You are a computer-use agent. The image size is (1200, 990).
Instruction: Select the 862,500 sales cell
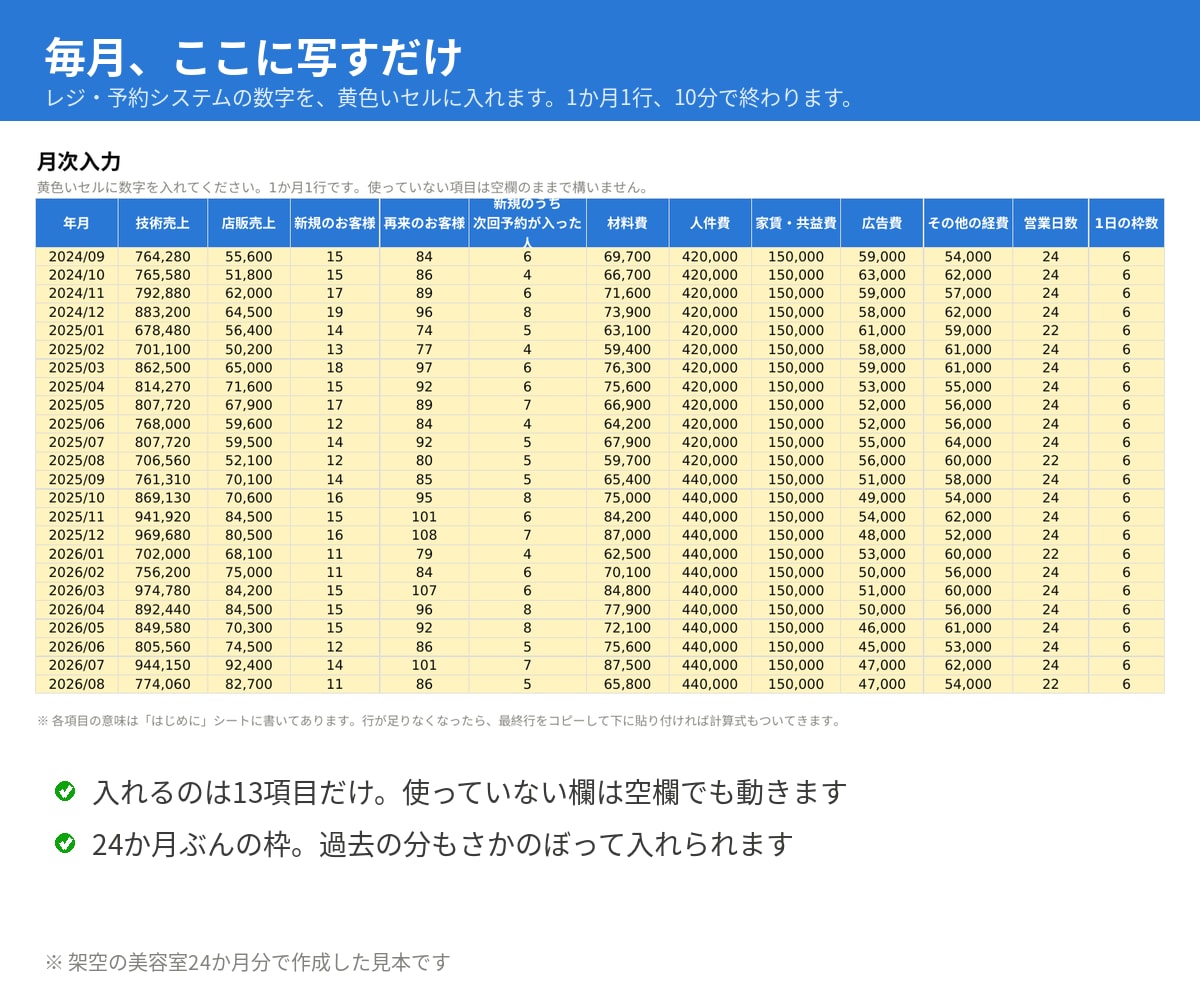pos(163,368)
